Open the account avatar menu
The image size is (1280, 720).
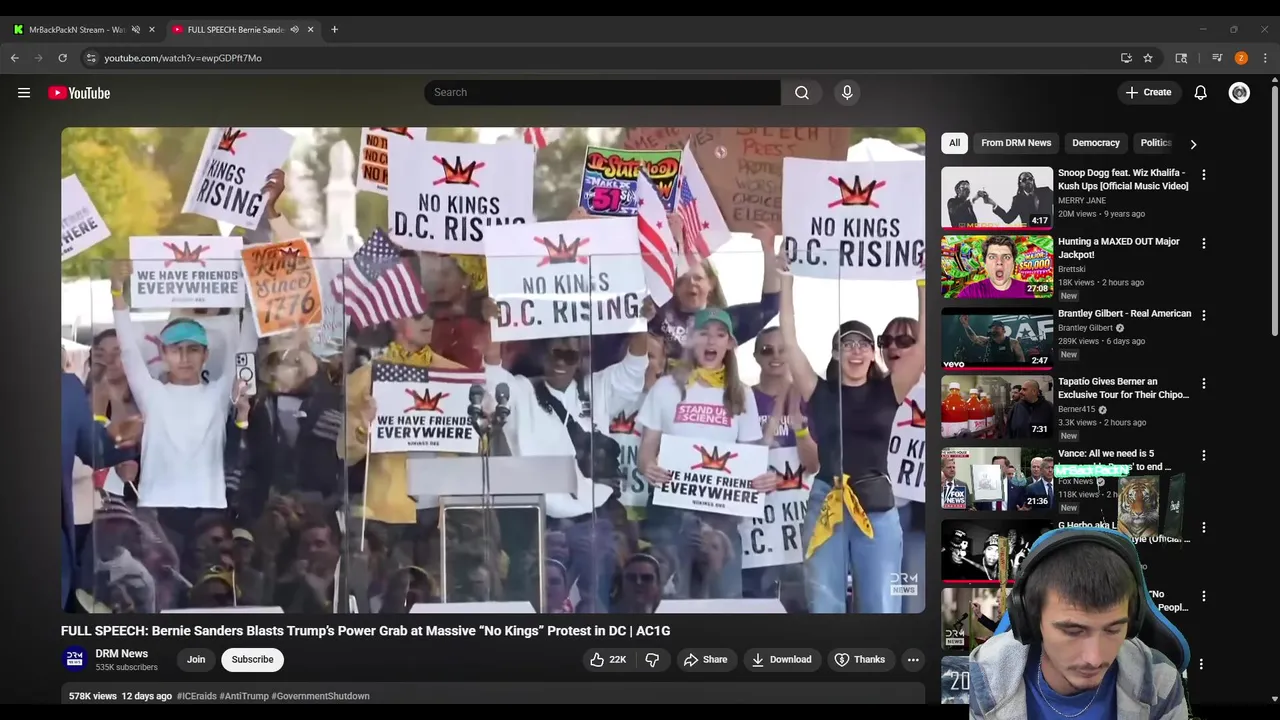click(x=1239, y=93)
